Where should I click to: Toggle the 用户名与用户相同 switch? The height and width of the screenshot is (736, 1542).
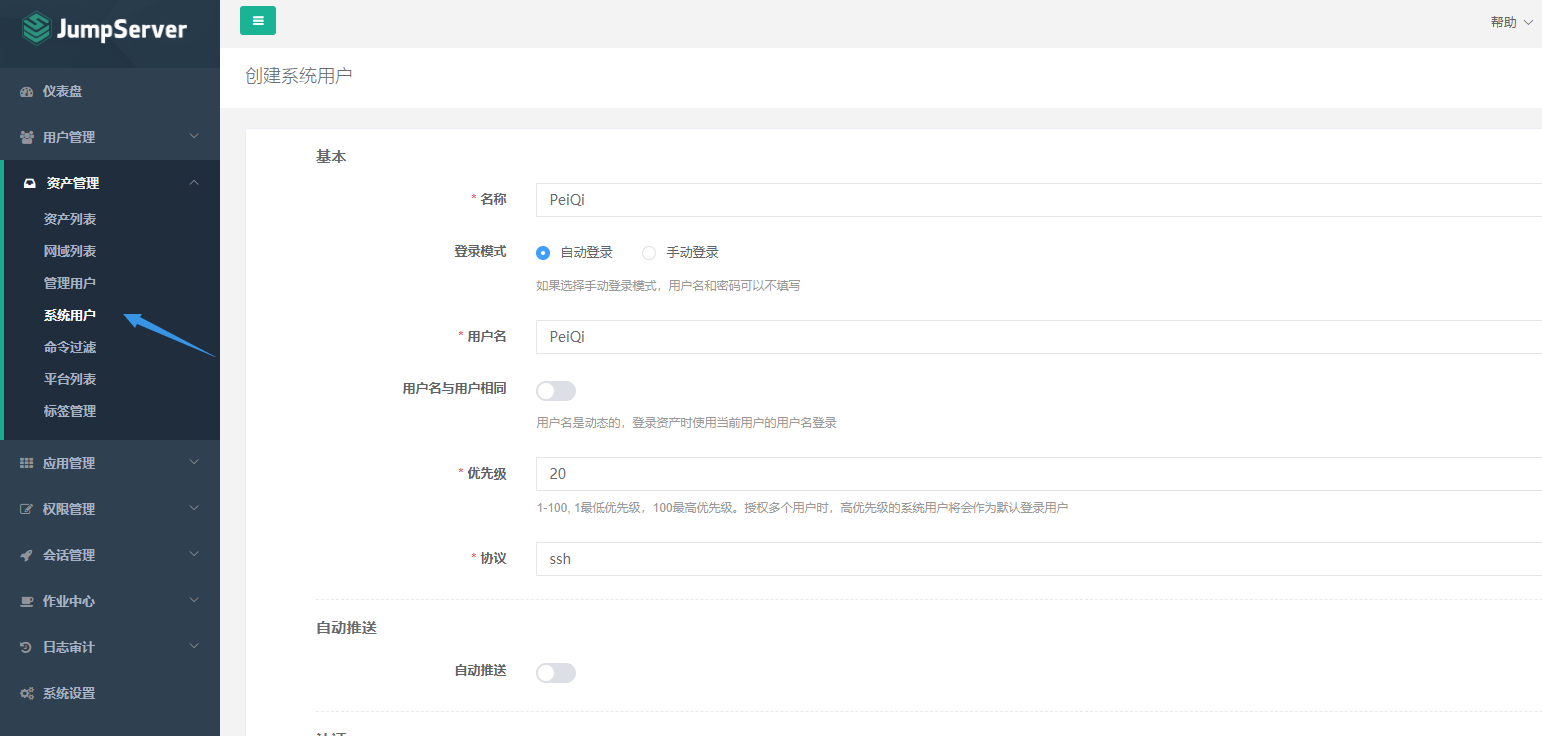point(556,391)
